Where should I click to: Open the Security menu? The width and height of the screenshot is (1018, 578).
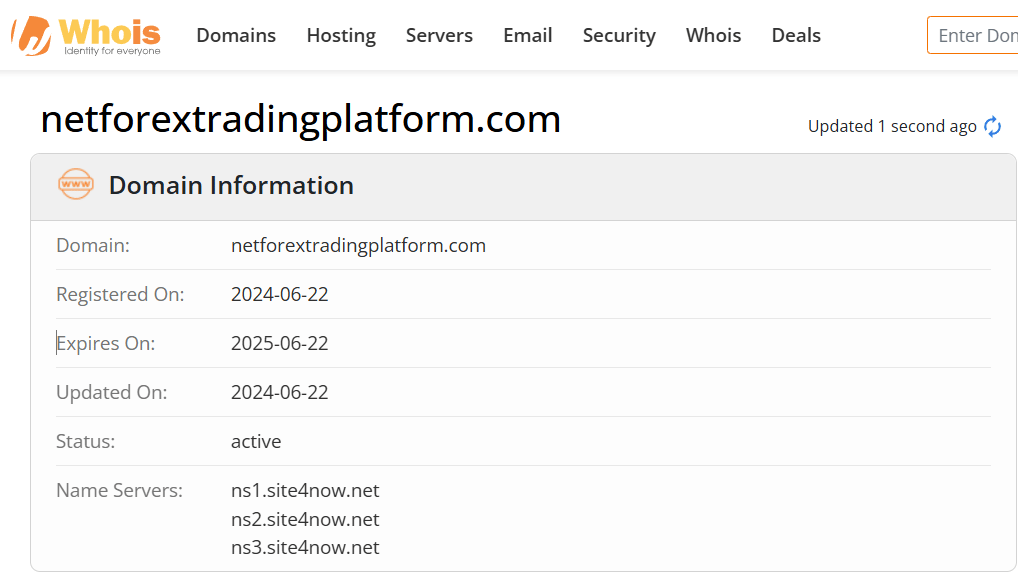(619, 35)
